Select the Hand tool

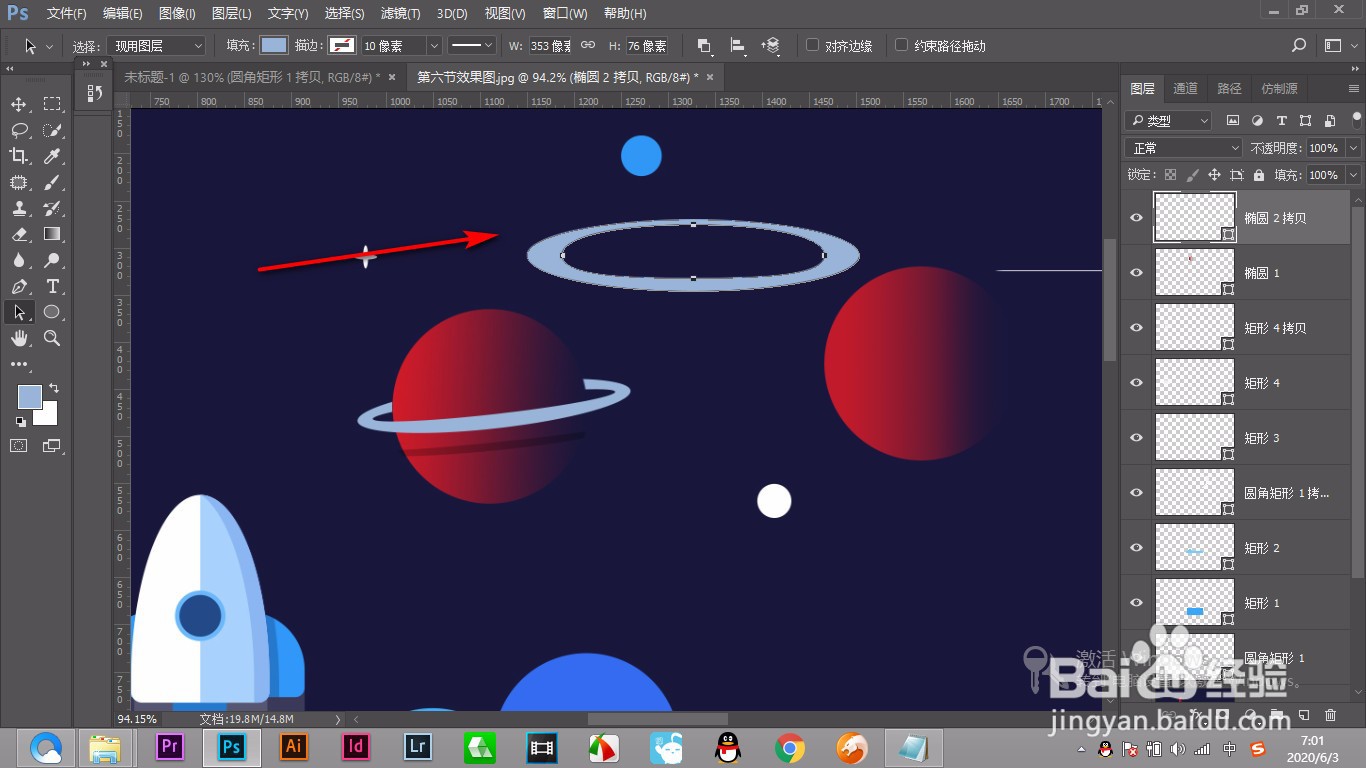pyautogui.click(x=19, y=338)
